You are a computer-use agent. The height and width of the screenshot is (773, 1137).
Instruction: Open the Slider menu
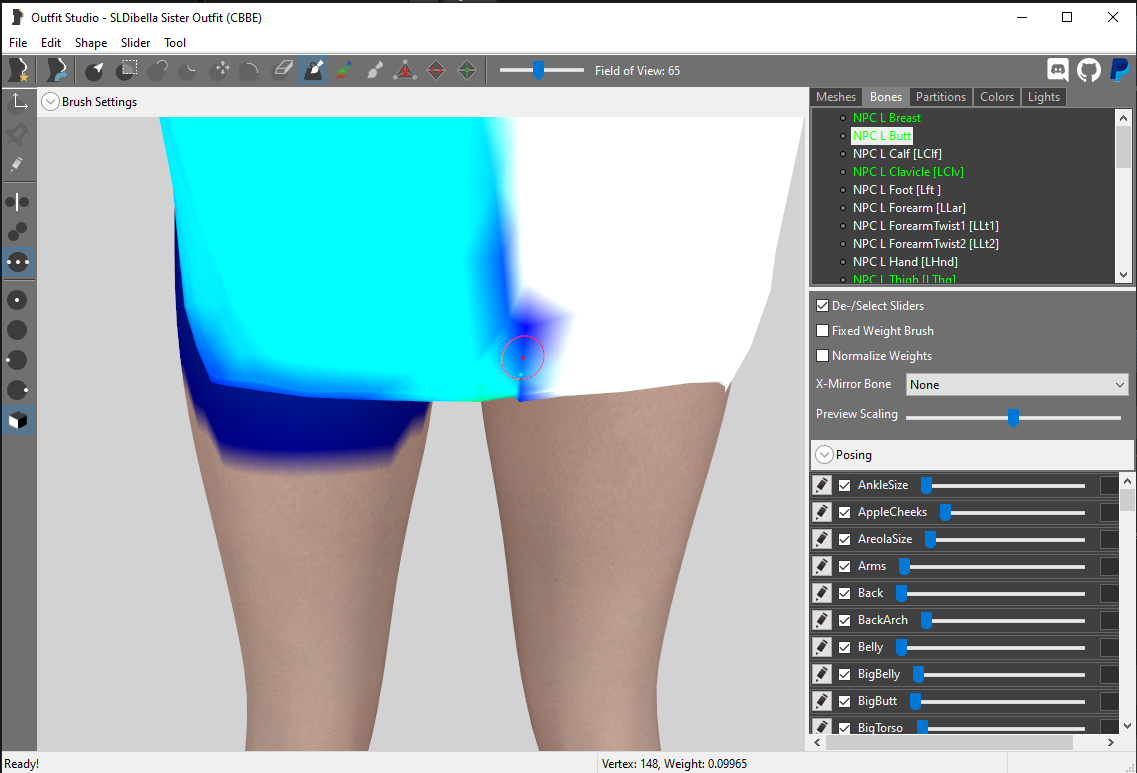click(x=136, y=43)
